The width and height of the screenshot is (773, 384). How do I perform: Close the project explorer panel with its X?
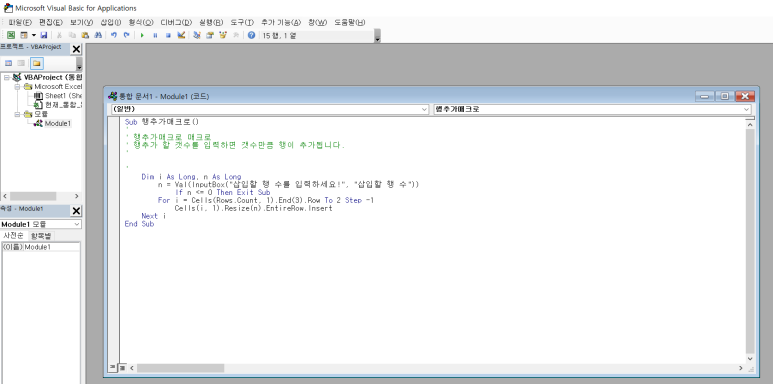click(76, 49)
